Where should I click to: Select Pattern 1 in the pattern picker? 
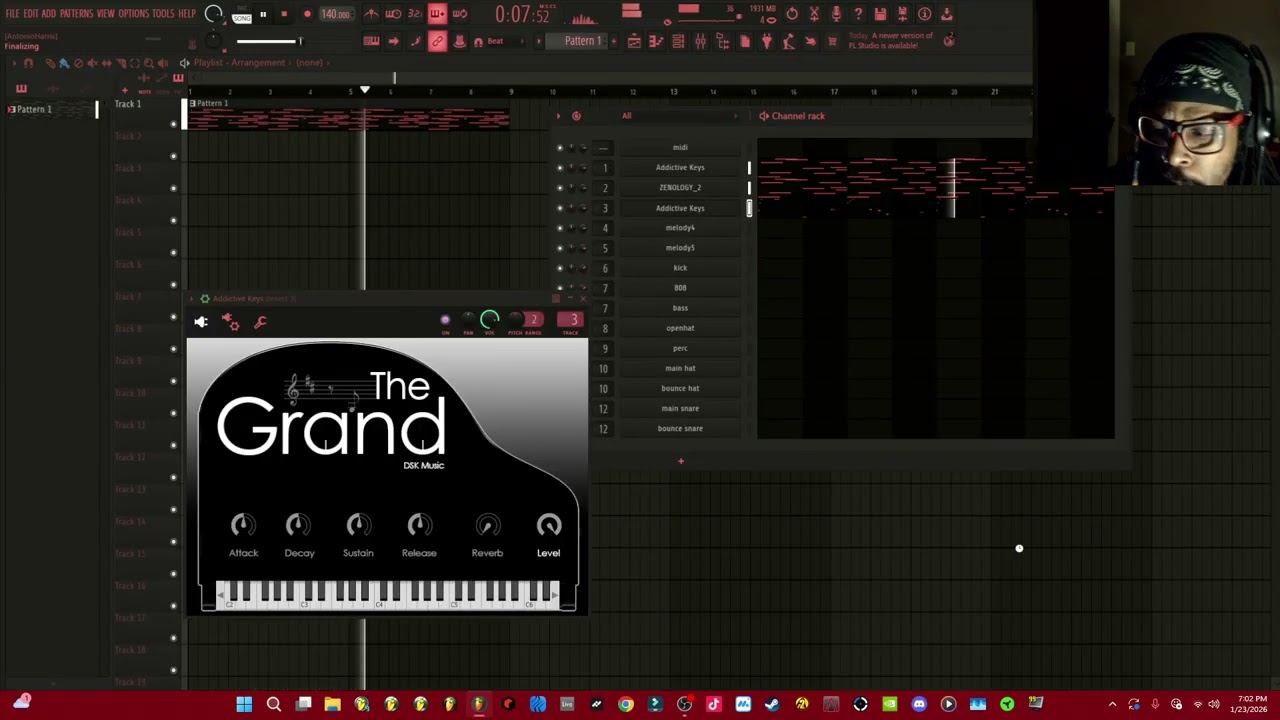tap(34, 109)
